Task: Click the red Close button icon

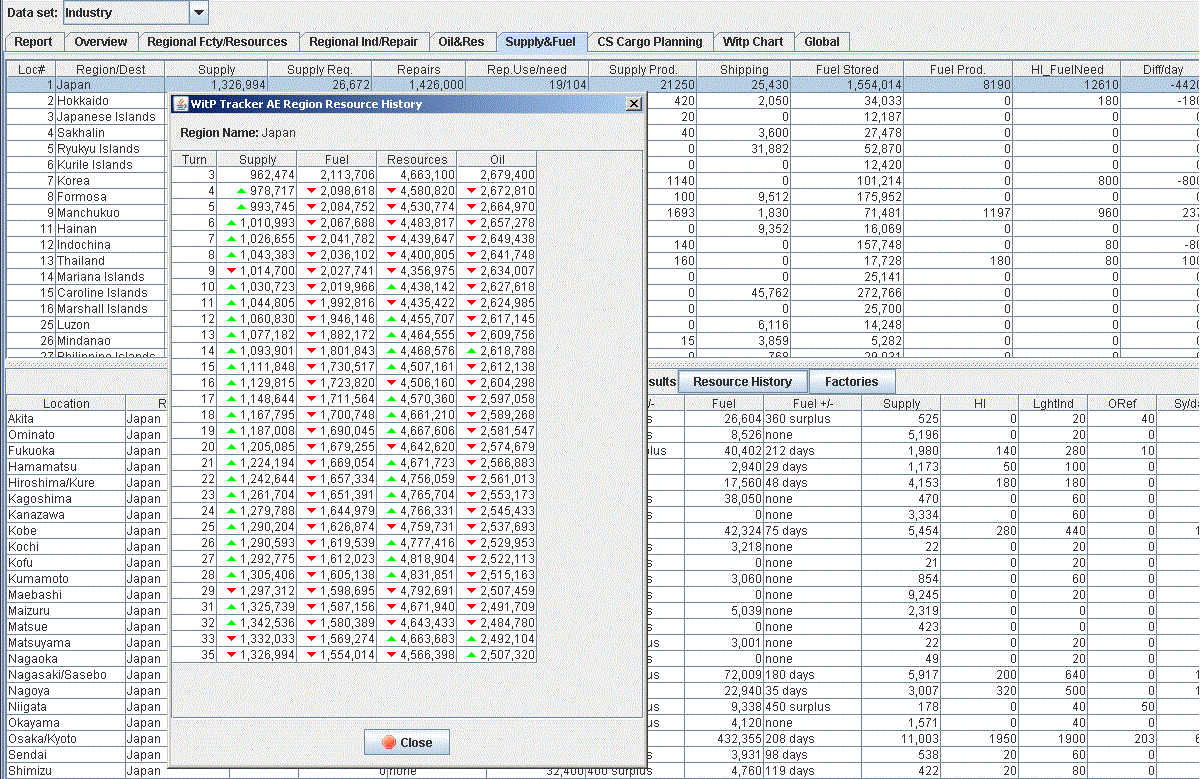Action: click(x=389, y=743)
